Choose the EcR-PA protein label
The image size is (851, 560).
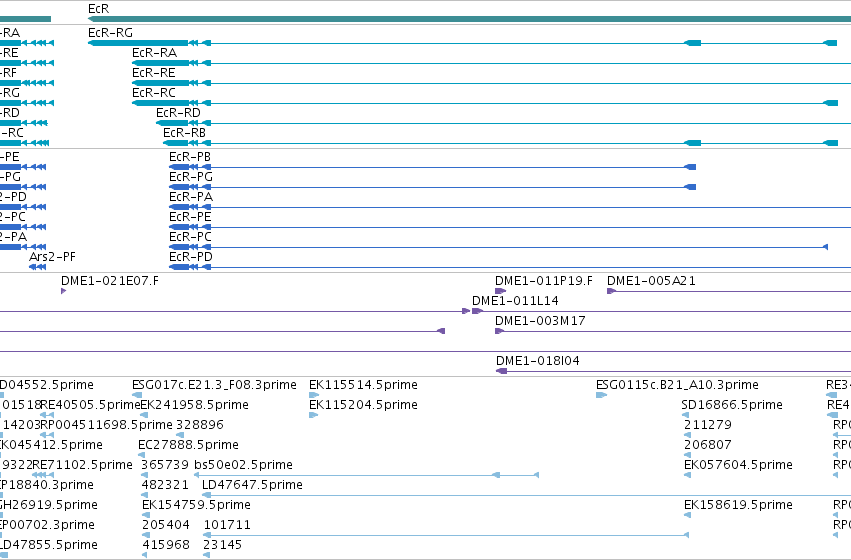pyautogui.click(x=190, y=197)
